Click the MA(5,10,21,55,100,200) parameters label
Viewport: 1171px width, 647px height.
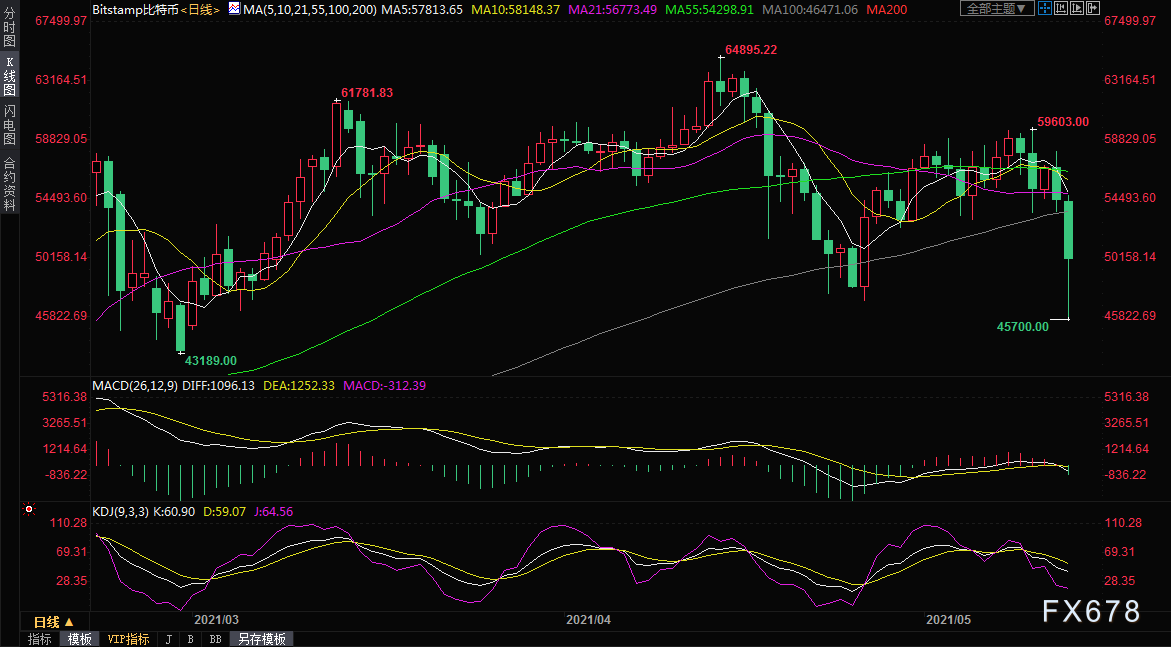[309, 10]
